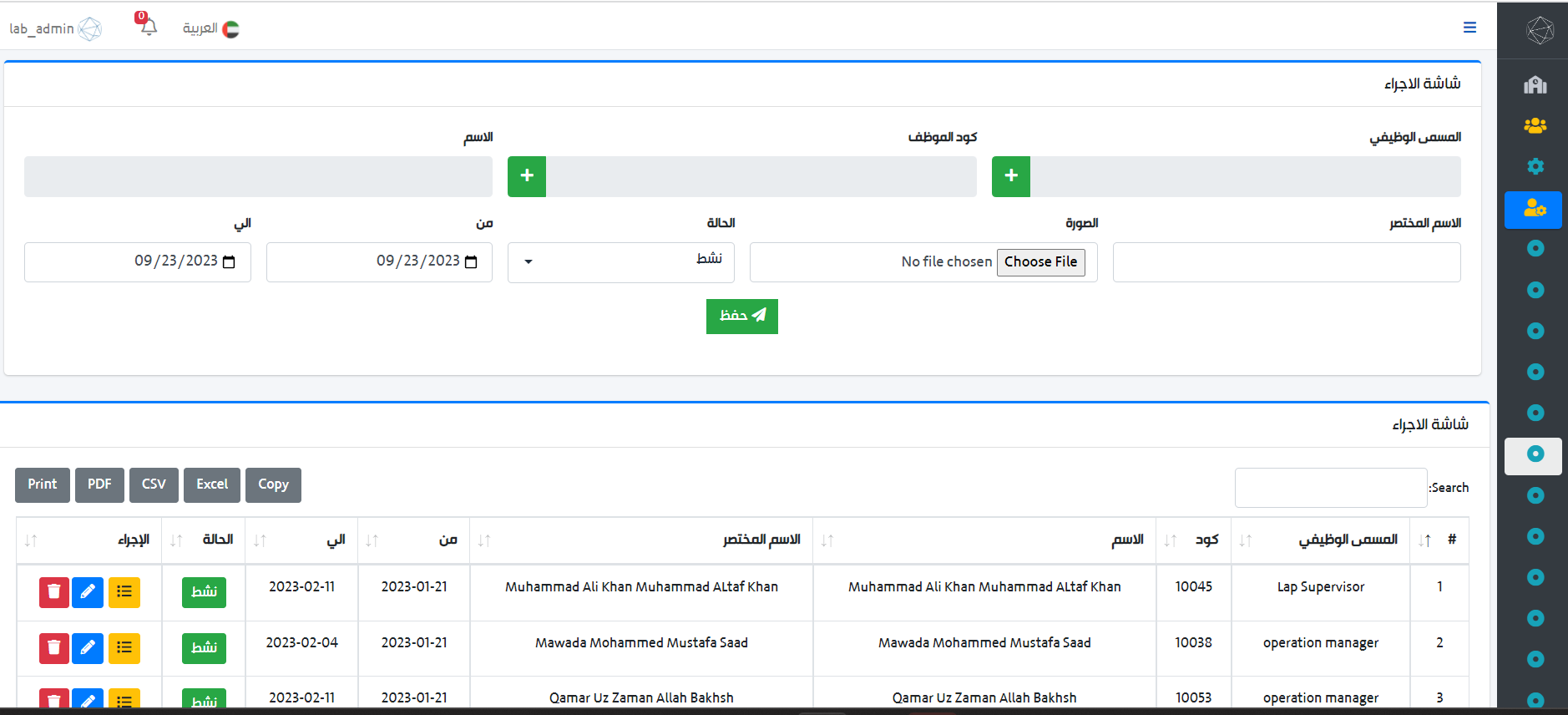Open details list for Lap Supervisor row

tap(124, 592)
